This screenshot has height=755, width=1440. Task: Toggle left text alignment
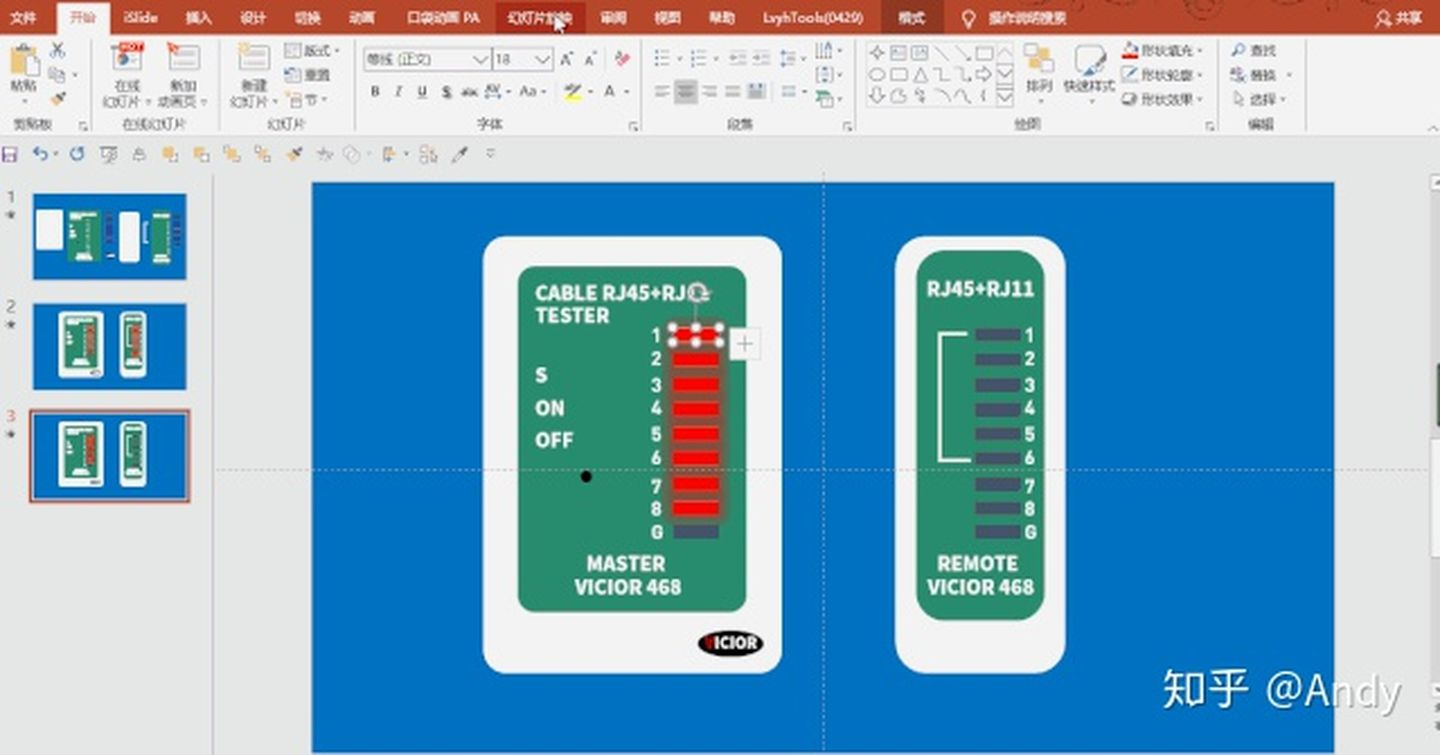(x=662, y=91)
